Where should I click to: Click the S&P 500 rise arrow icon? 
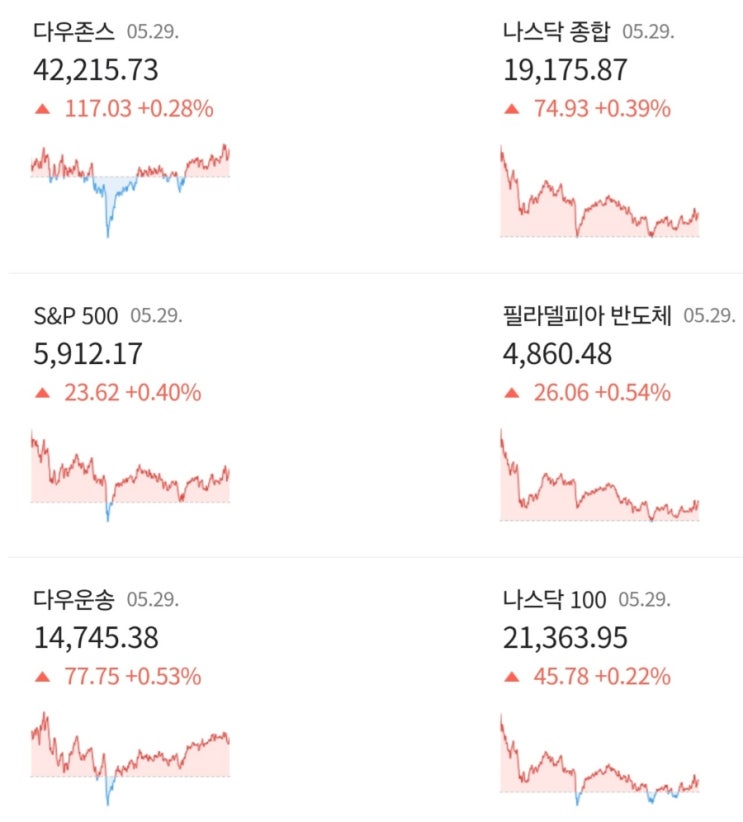(42, 393)
